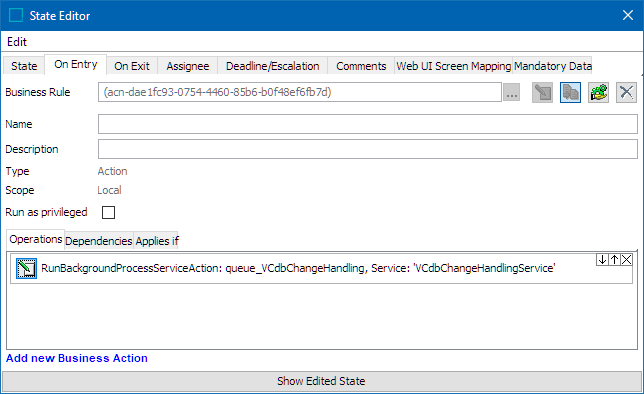Screen dimensions: 644x394
Task: Click the RunBackgroundProcessServiceAction edit icon
Action: [26, 268]
